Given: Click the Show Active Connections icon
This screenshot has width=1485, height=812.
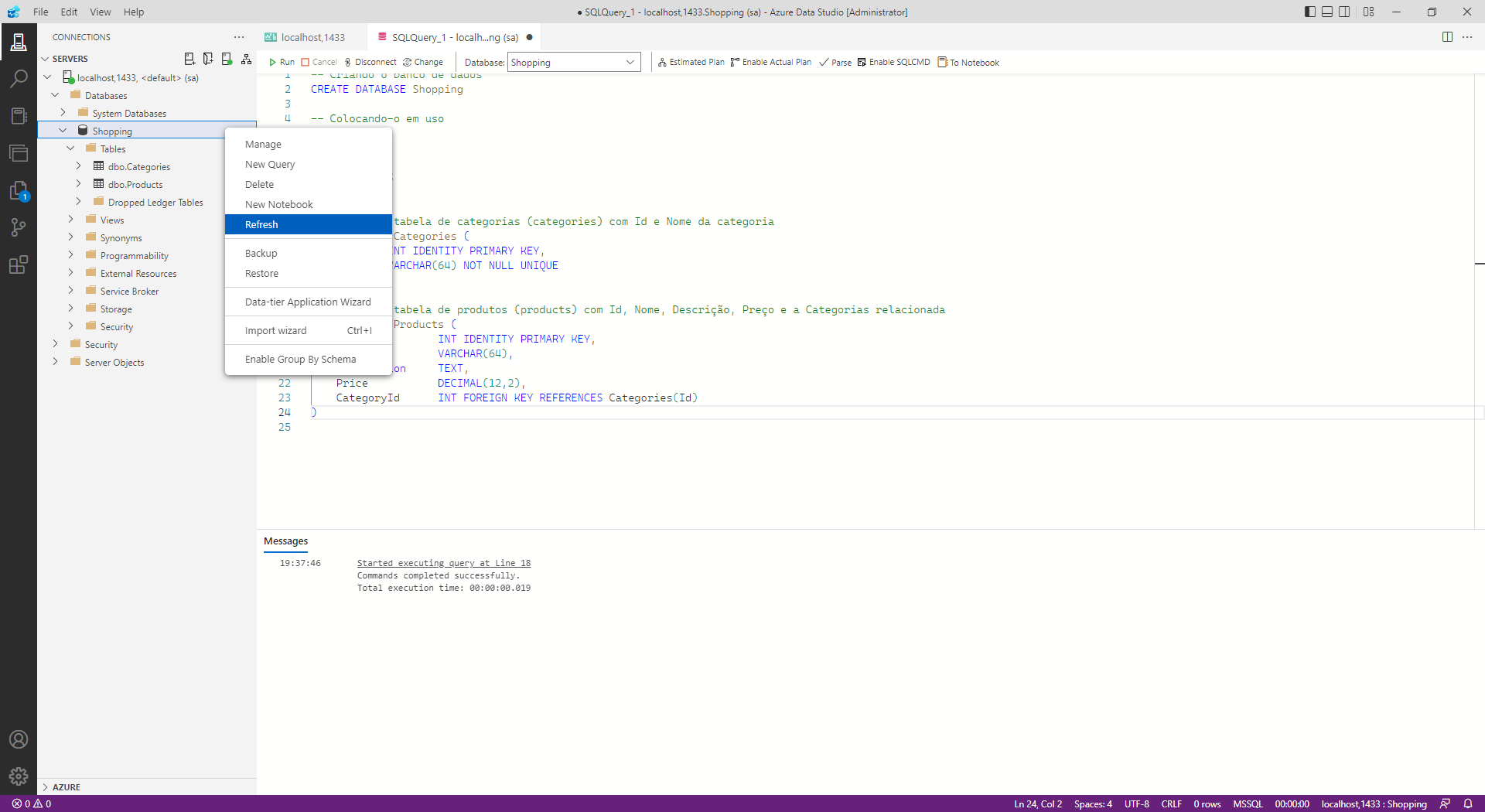Looking at the screenshot, I should 227,59.
